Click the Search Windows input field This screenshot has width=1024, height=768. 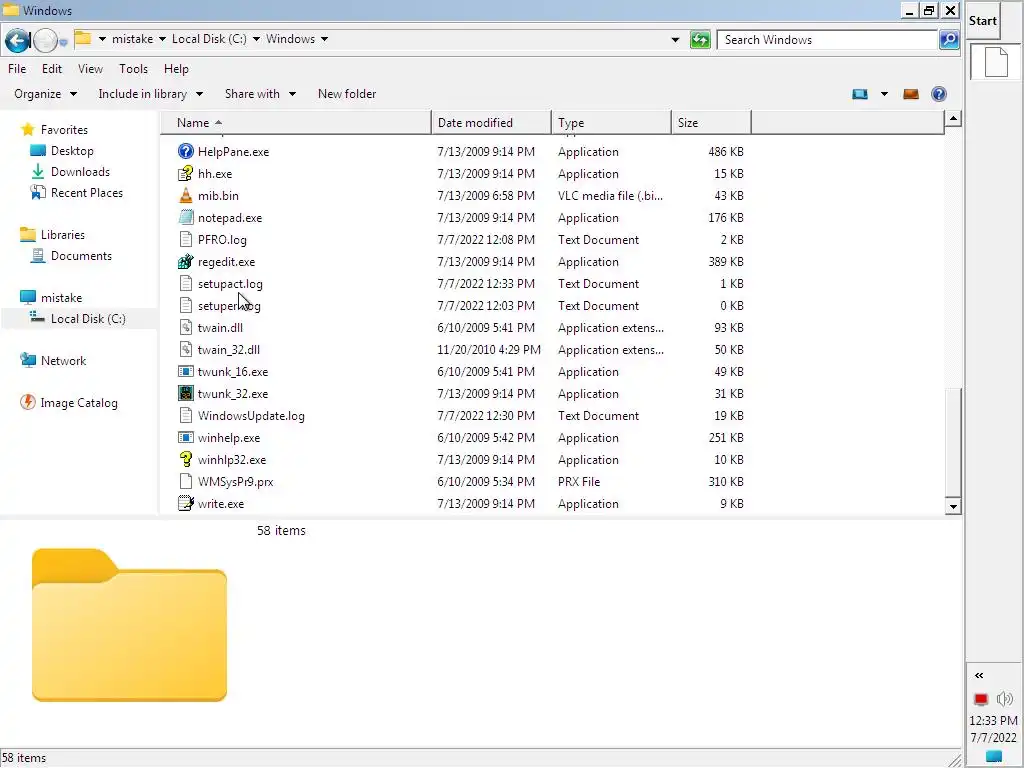pos(827,40)
